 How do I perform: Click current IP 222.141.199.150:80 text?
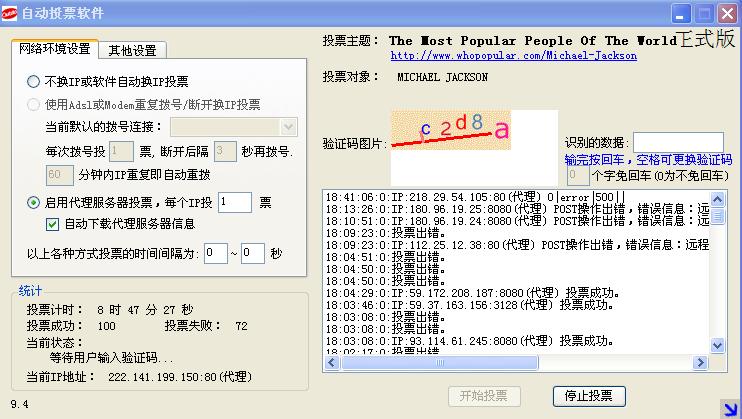(x=180, y=377)
